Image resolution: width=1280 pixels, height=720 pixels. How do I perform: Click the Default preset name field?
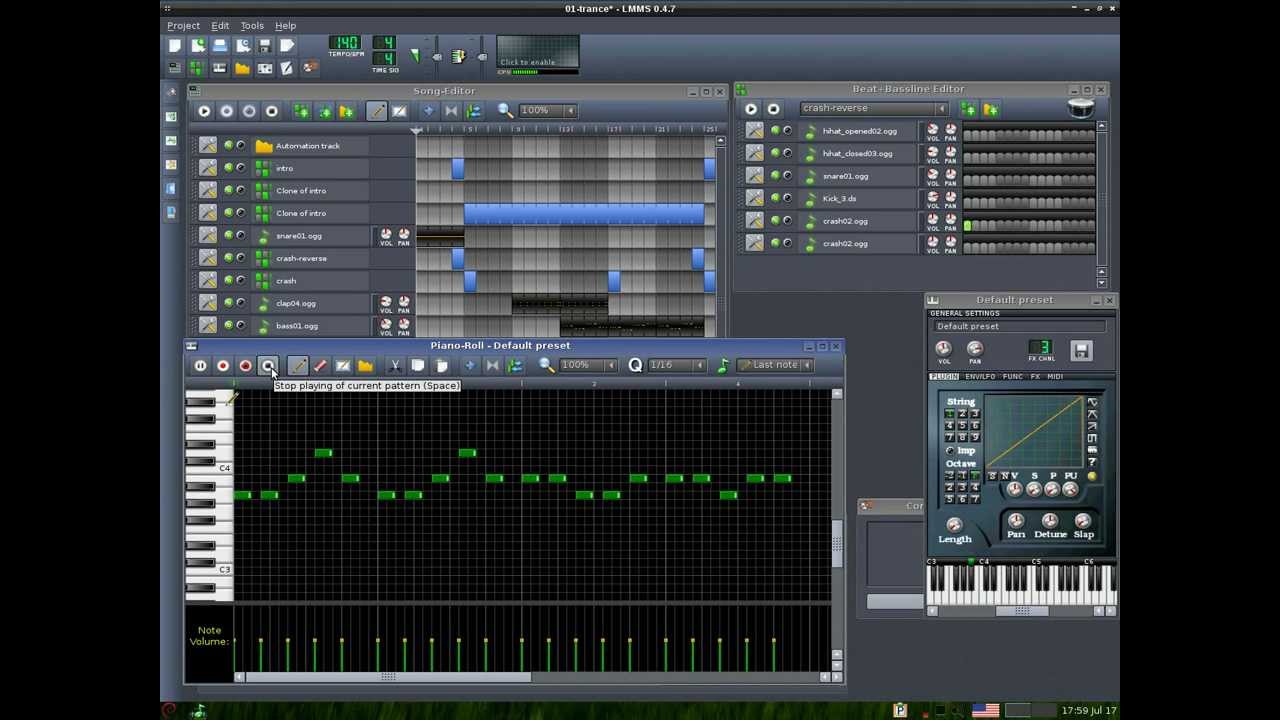click(x=1018, y=327)
